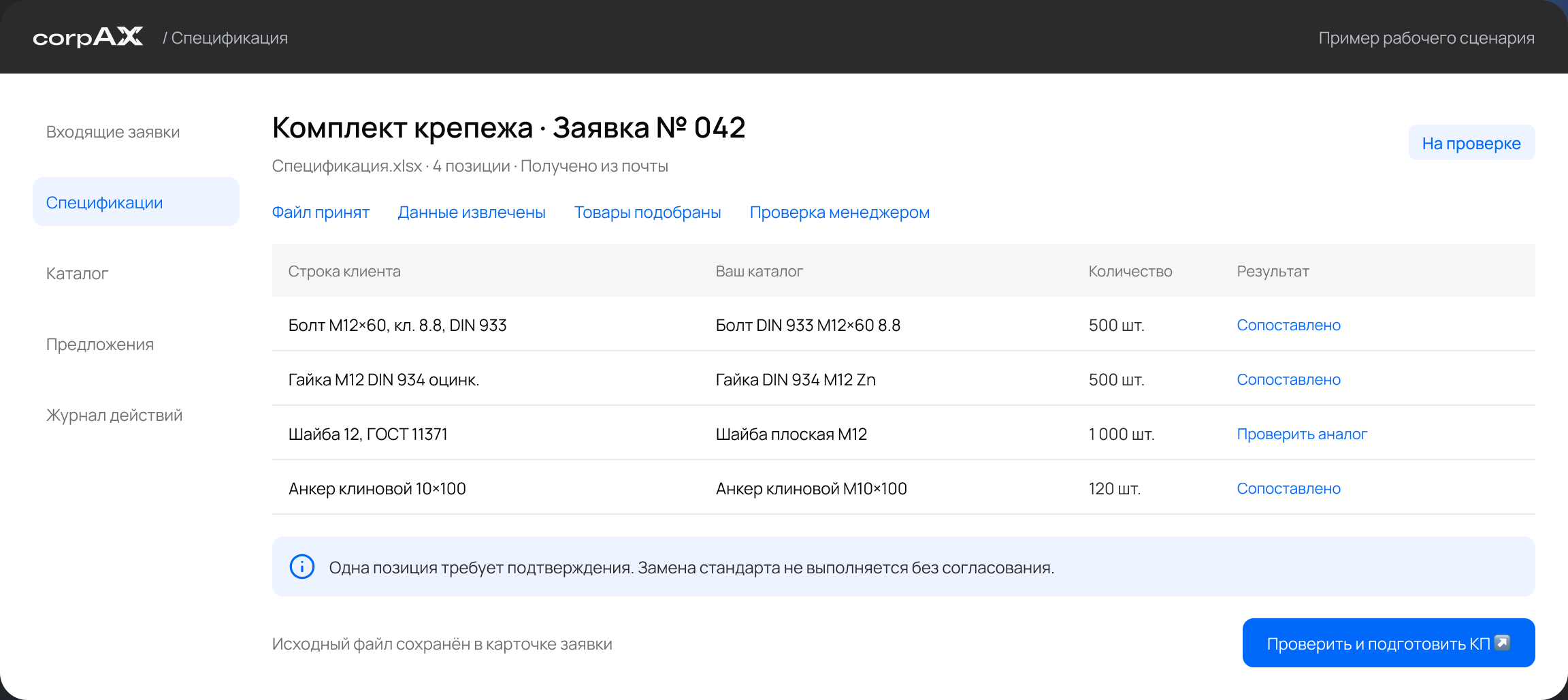The height and width of the screenshot is (700, 1568).
Task: Click the Строка клиента column header
Action: tap(344, 271)
